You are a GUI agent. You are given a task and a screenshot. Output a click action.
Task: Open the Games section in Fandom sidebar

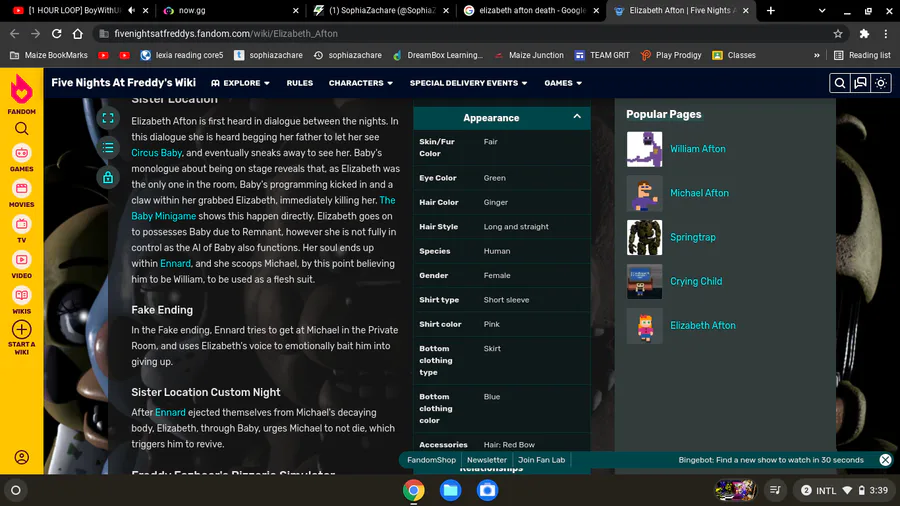pos(21,158)
